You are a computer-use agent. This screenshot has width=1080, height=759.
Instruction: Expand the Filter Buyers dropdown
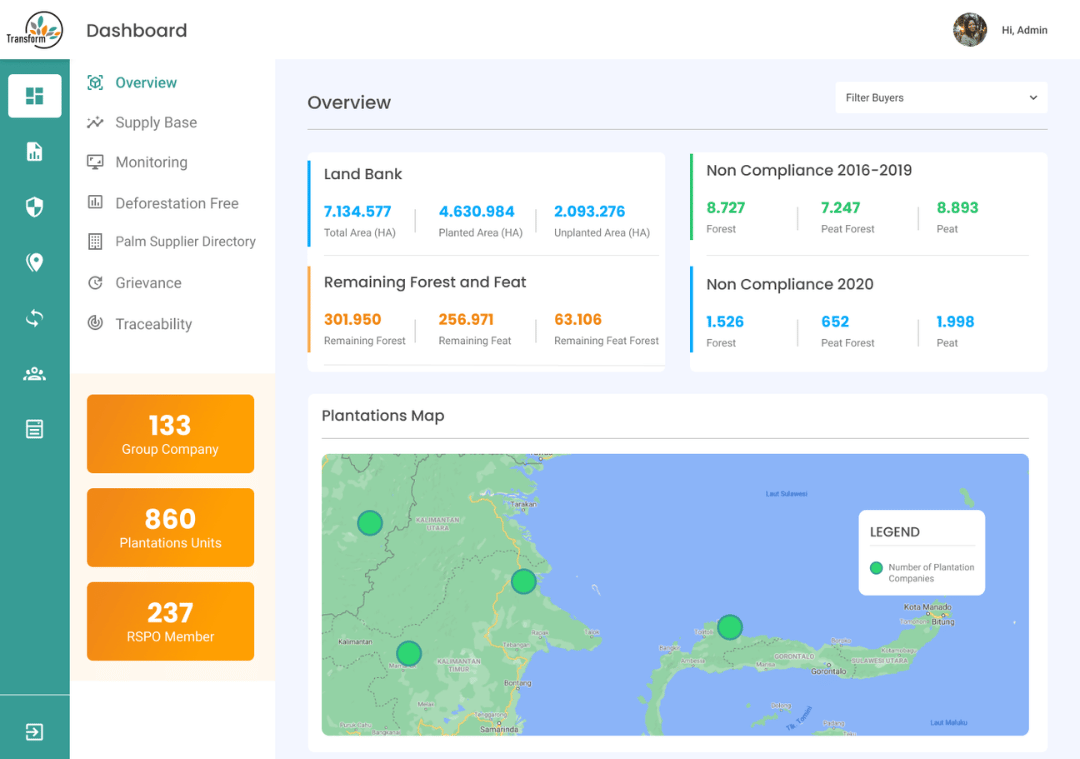click(x=941, y=98)
